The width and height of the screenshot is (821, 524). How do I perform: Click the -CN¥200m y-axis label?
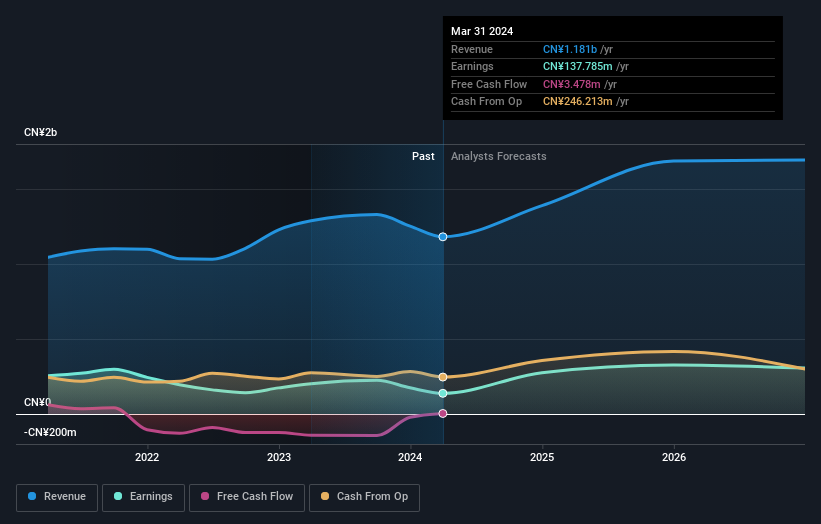click(x=50, y=432)
